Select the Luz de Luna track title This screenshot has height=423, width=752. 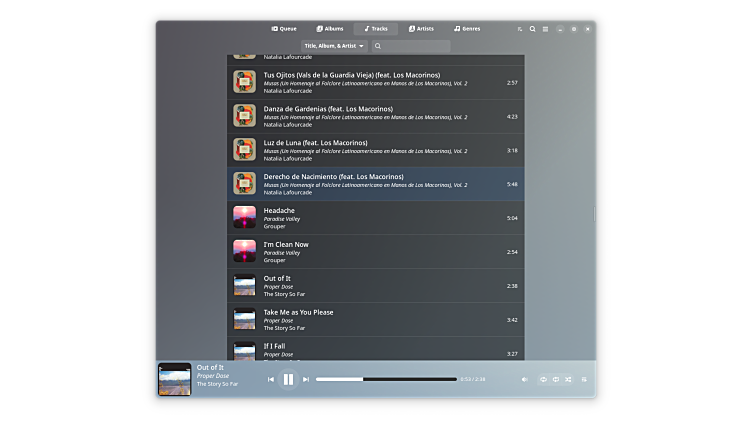pyautogui.click(x=316, y=142)
